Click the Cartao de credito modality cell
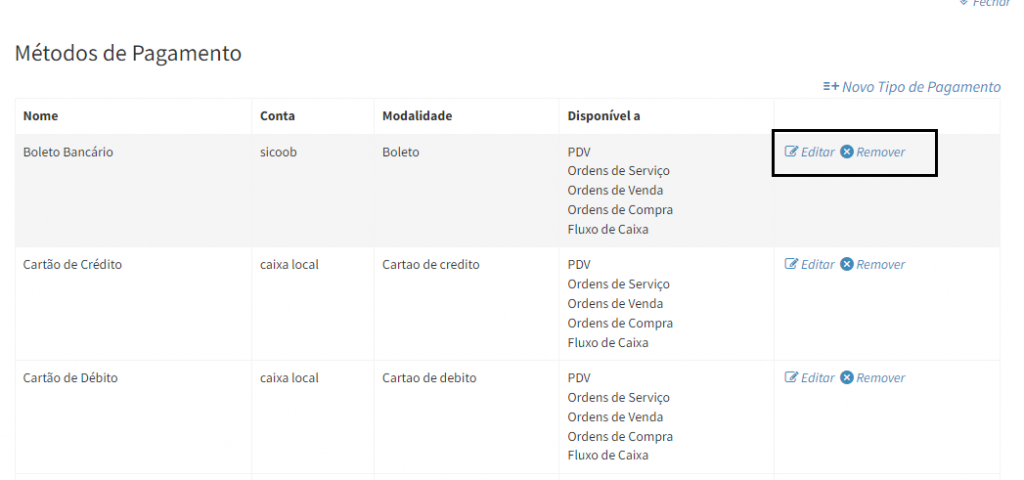The image size is (1024, 480). (431, 265)
